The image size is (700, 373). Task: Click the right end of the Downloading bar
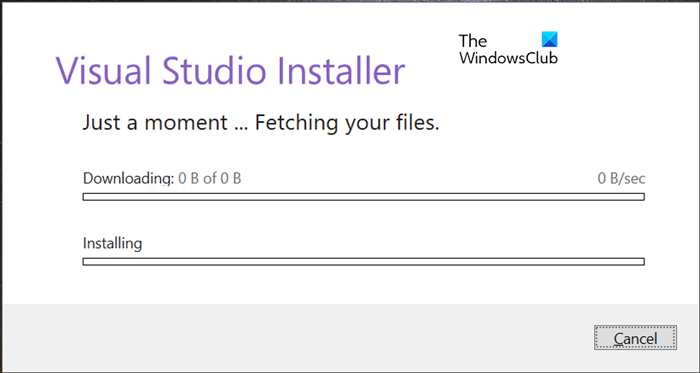[641, 197]
